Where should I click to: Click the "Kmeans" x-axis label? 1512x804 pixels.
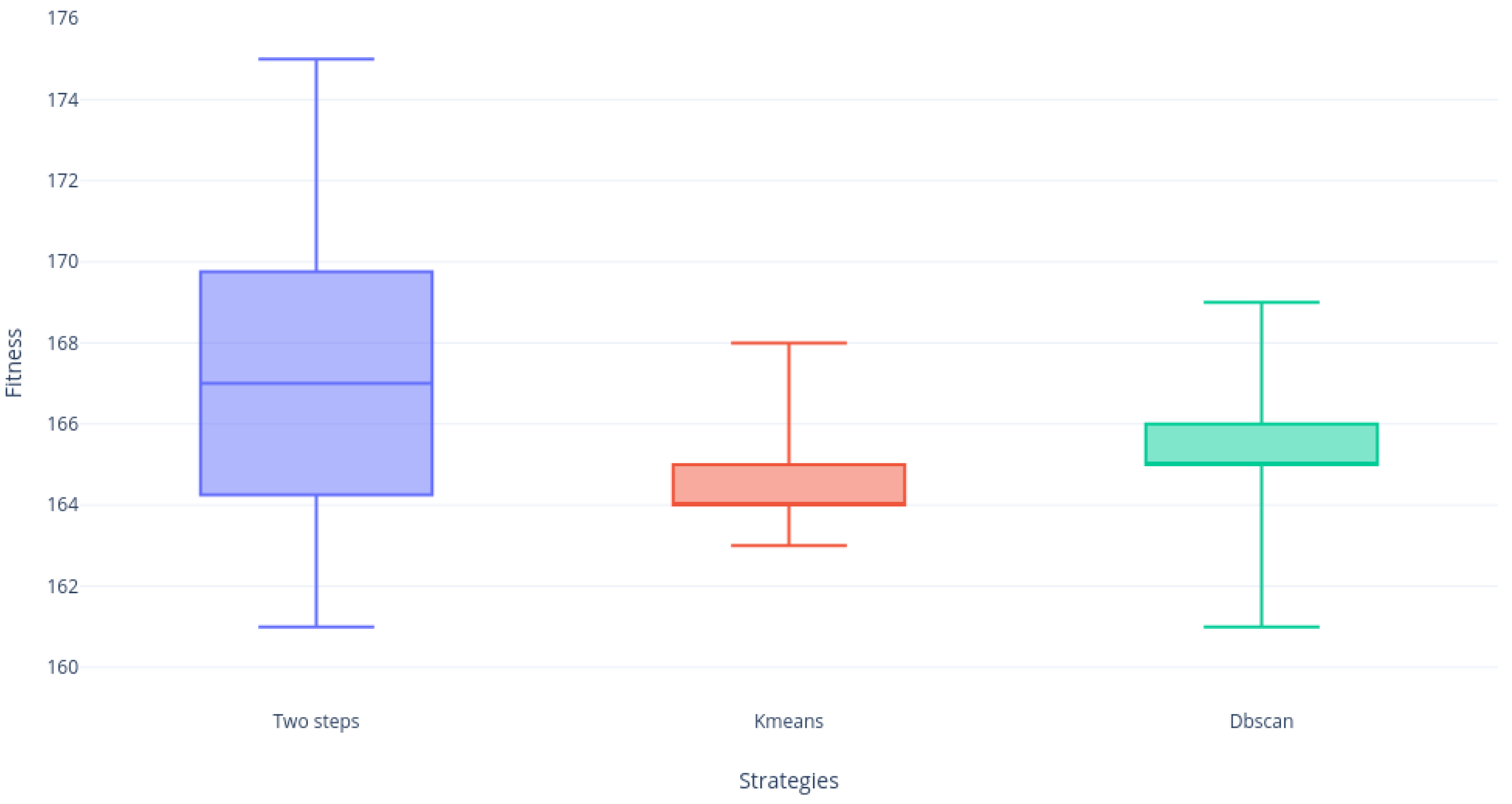point(788,721)
